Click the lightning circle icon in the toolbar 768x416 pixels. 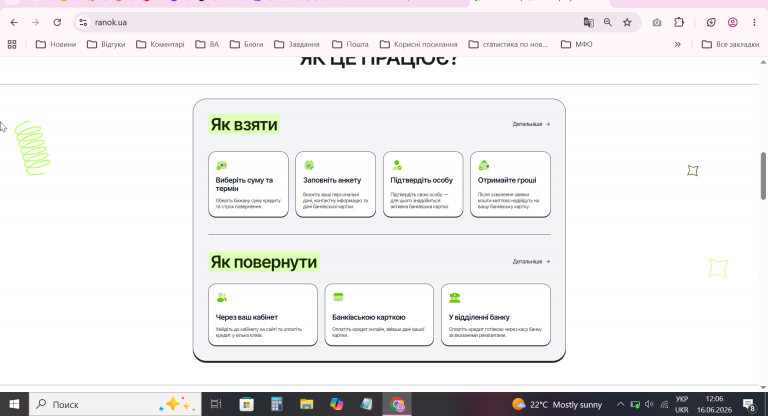coord(711,23)
